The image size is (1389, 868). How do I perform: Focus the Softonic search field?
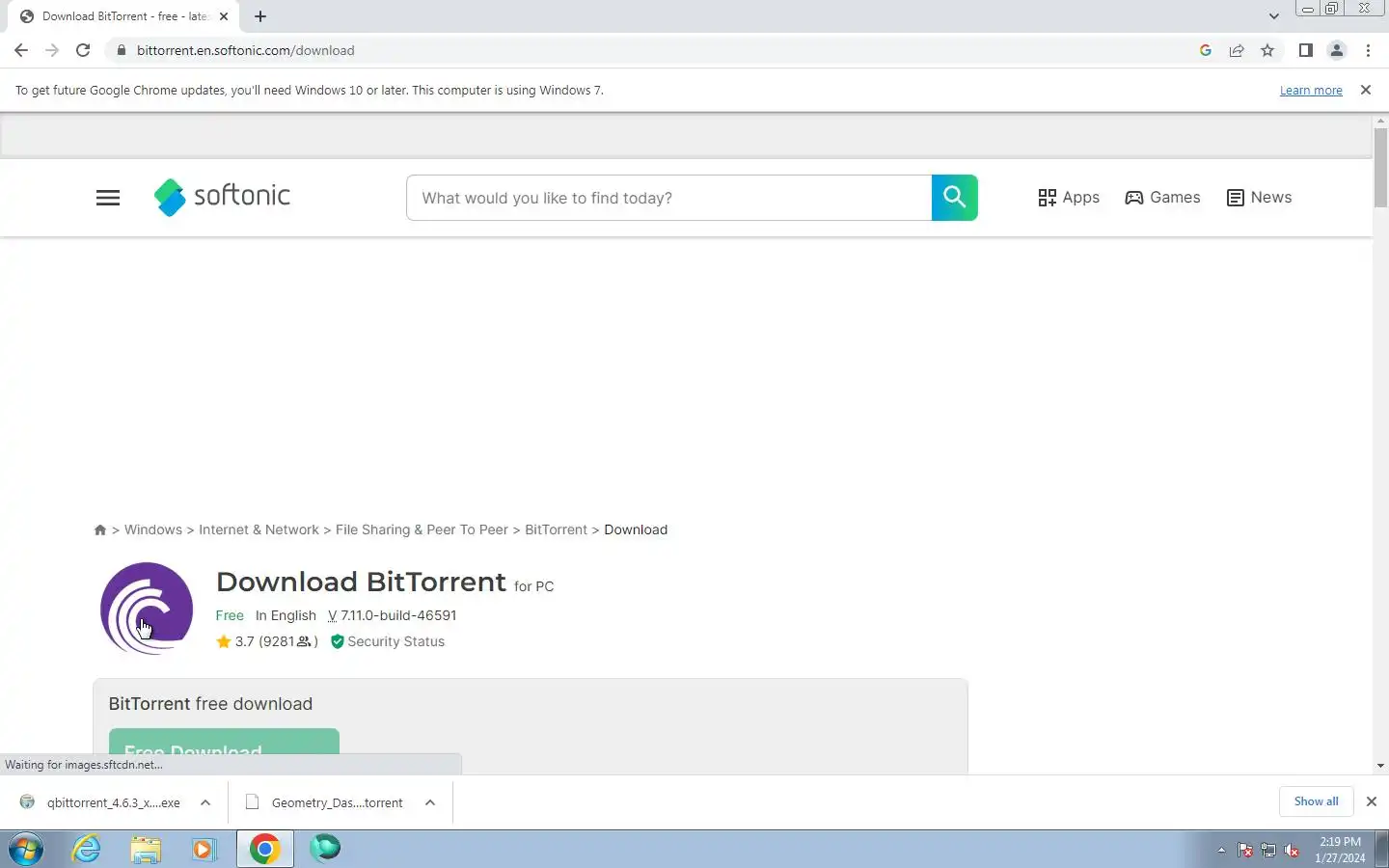pyautogui.click(x=668, y=198)
